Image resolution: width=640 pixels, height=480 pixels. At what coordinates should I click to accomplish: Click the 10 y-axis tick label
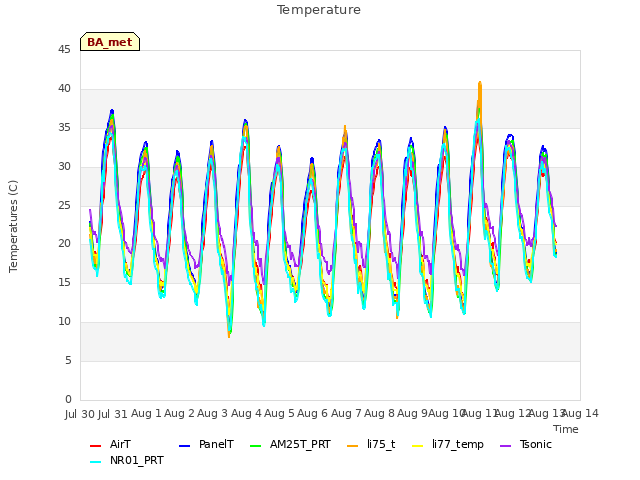(64, 321)
